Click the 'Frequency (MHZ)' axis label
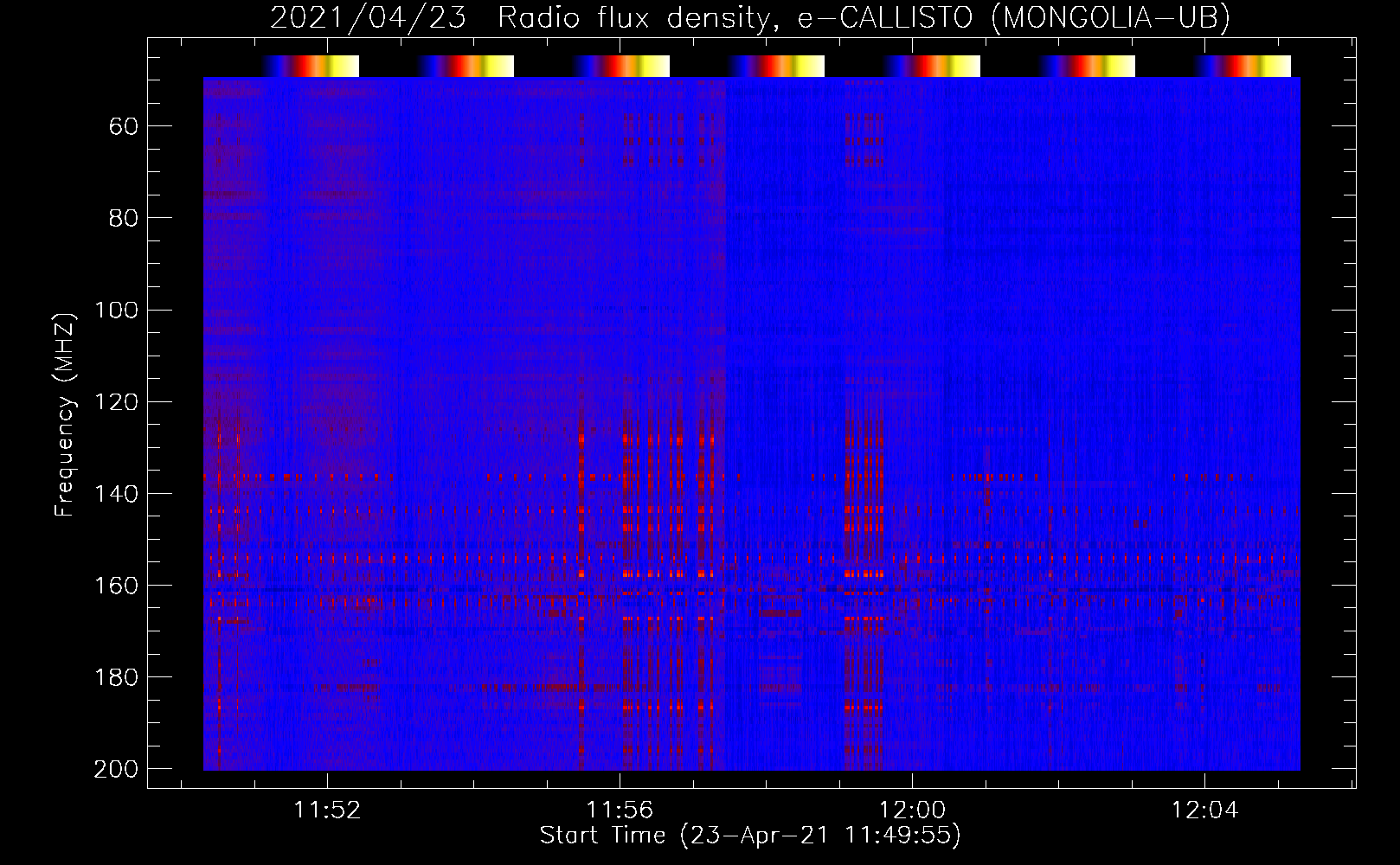The height and width of the screenshot is (865, 1400). tap(65, 414)
